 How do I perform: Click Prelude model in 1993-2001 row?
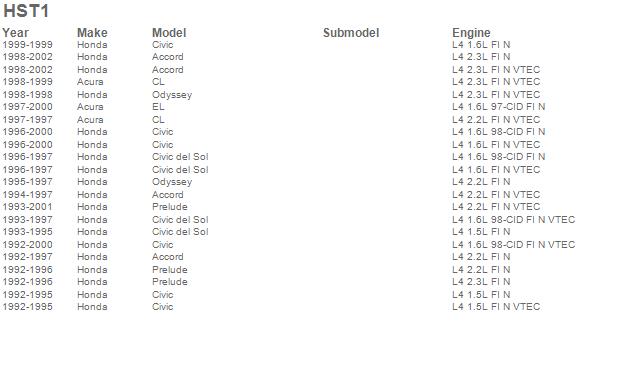pos(170,207)
